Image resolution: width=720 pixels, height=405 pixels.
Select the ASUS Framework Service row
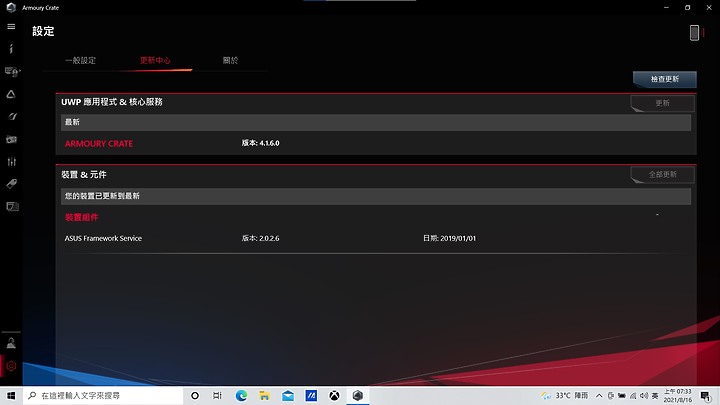click(x=376, y=238)
